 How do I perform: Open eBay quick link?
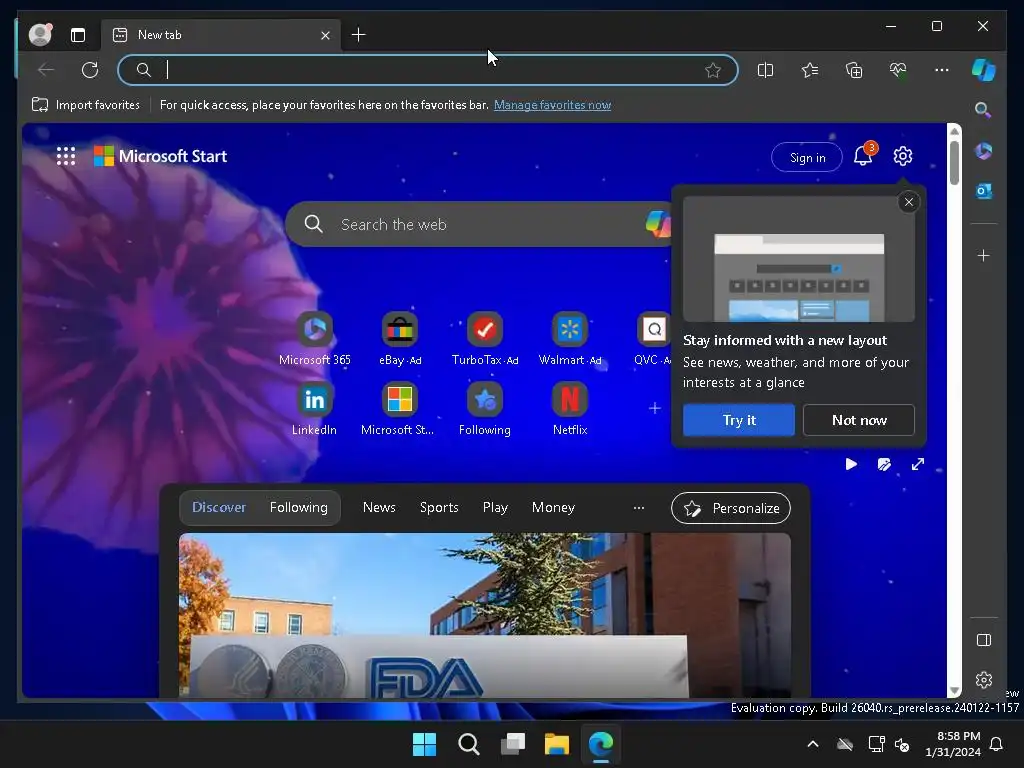point(400,340)
